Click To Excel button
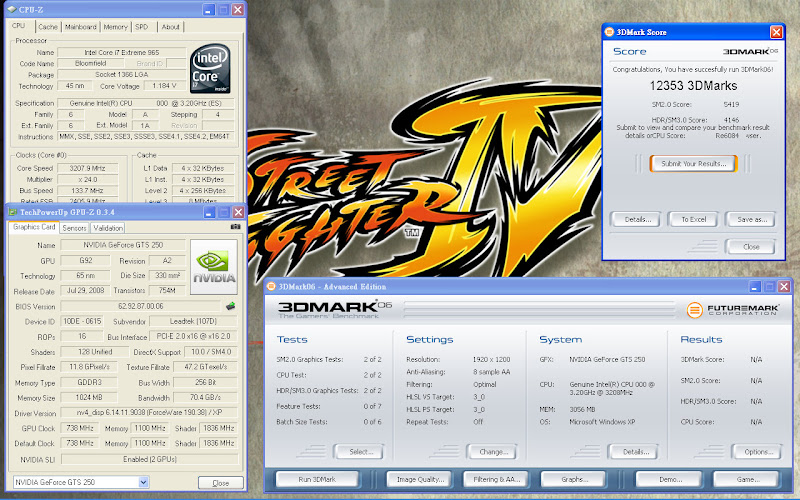 pos(693,219)
